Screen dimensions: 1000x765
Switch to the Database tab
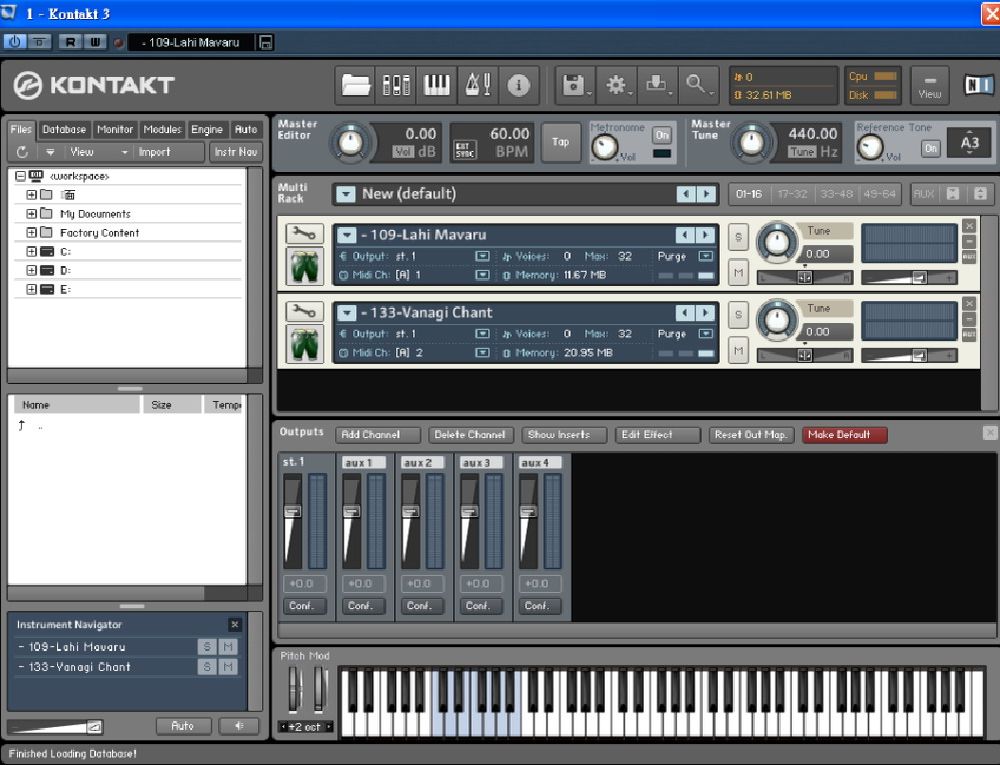[64, 129]
